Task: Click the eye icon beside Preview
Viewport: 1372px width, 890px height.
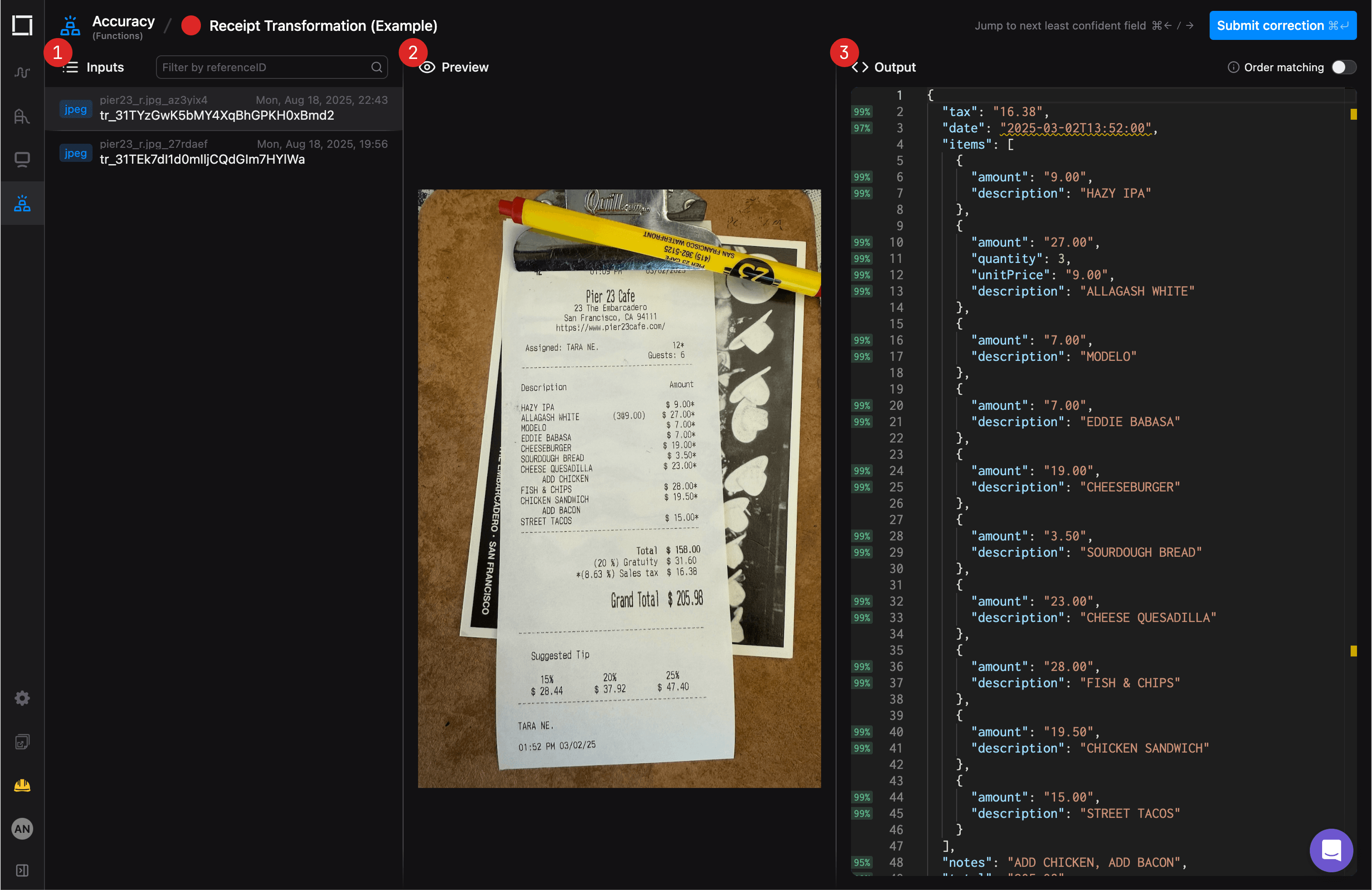Action: tap(427, 67)
